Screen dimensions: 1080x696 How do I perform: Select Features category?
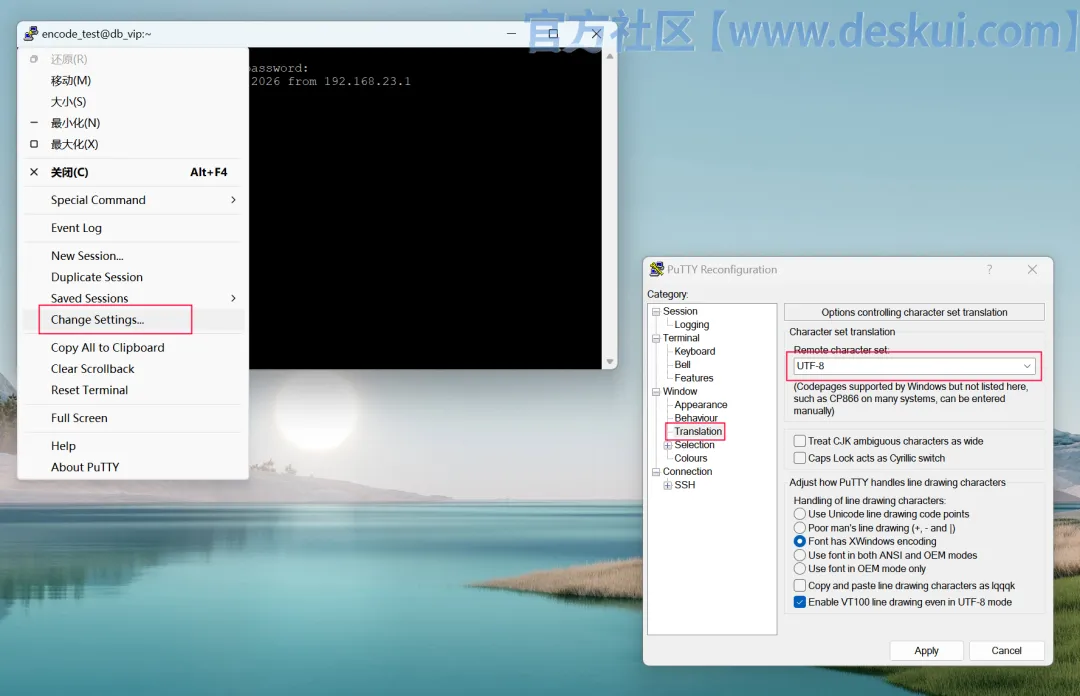[694, 378]
